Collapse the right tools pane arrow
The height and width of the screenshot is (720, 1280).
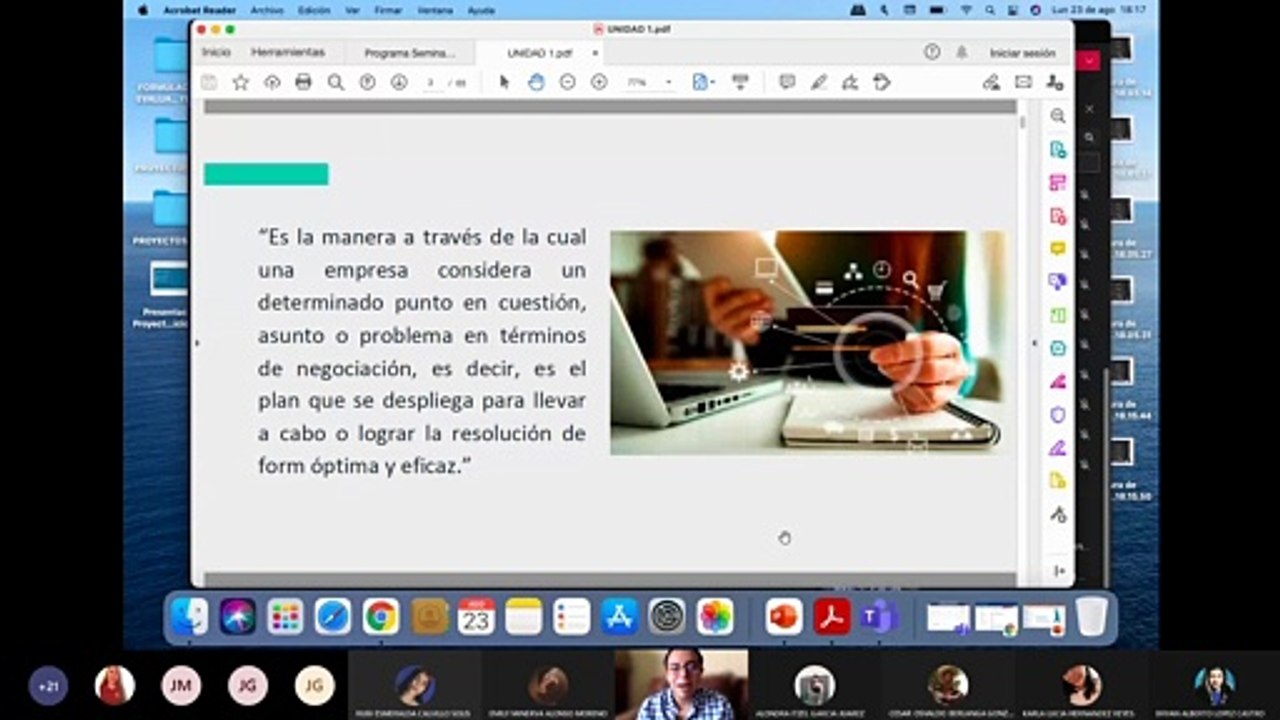(1035, 343)
